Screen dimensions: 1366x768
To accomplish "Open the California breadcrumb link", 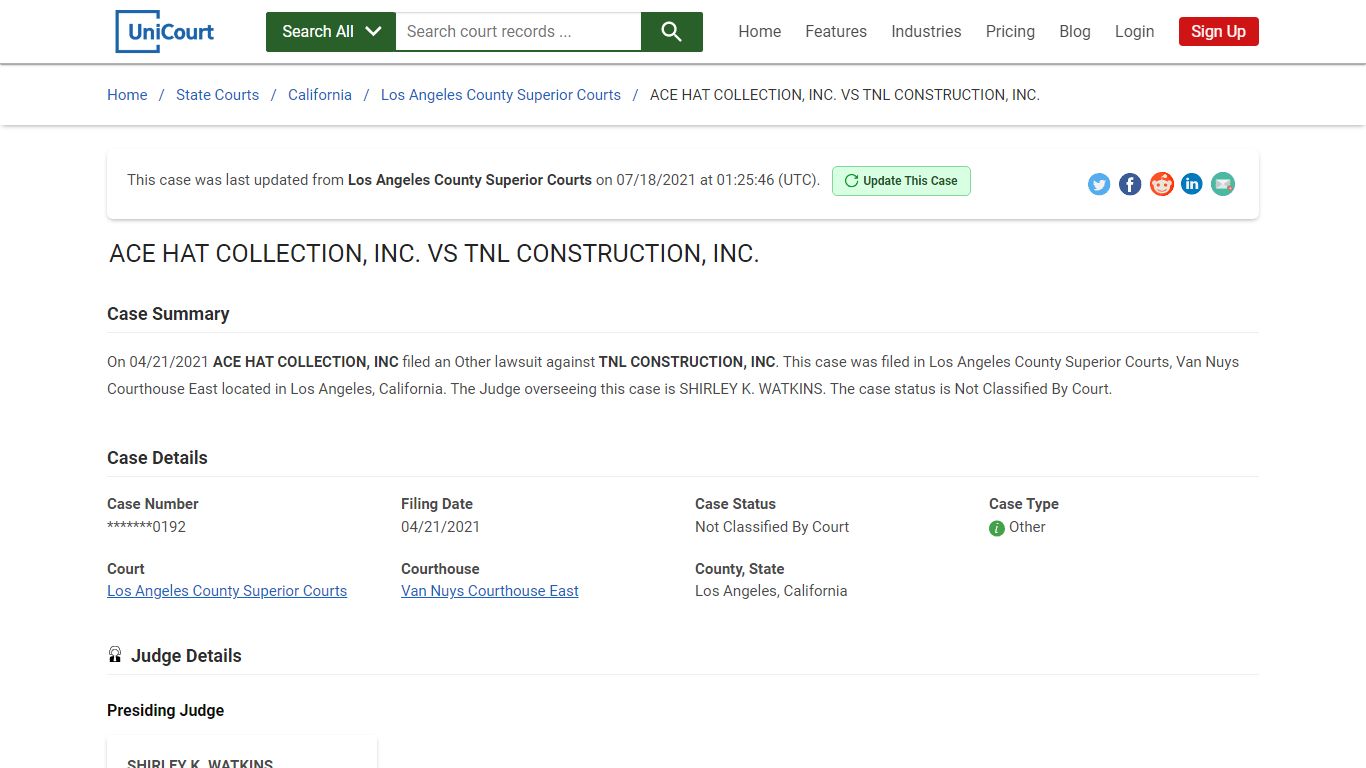I will click(x=320, y=95).
